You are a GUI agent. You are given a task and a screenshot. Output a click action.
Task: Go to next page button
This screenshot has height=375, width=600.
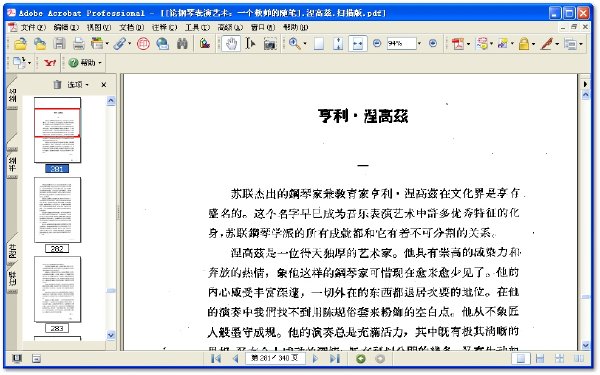pyautogui.click(x=315, y=359)
